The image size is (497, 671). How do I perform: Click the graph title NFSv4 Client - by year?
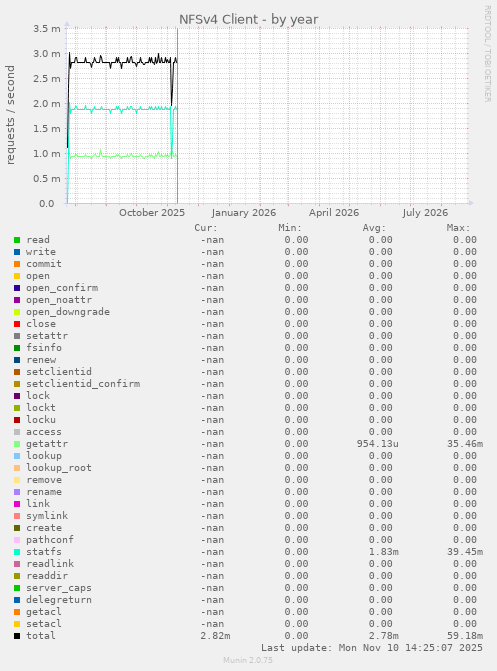tap(249, 19)
